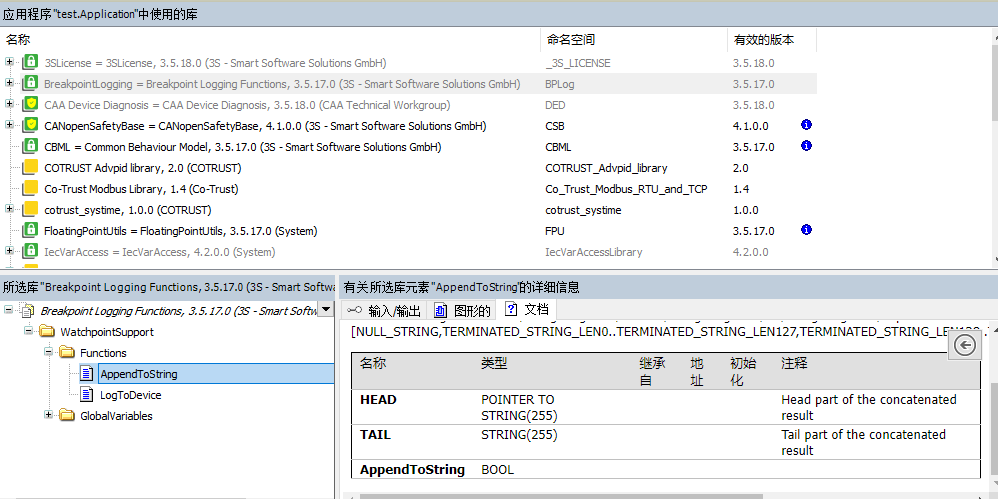
Task: Collapse the Functions folder
Action: tap(48, 352)
